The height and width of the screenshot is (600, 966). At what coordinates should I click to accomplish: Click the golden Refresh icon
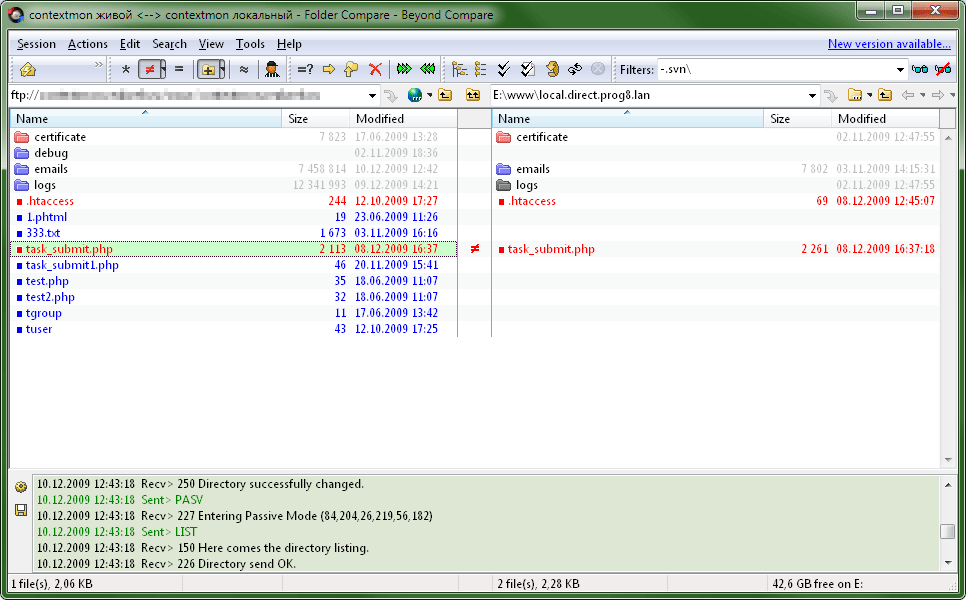pos(552,70)
